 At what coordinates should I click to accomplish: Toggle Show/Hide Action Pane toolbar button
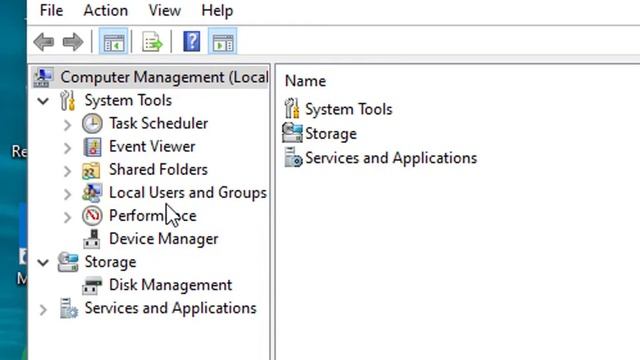[x=222, y=42]
